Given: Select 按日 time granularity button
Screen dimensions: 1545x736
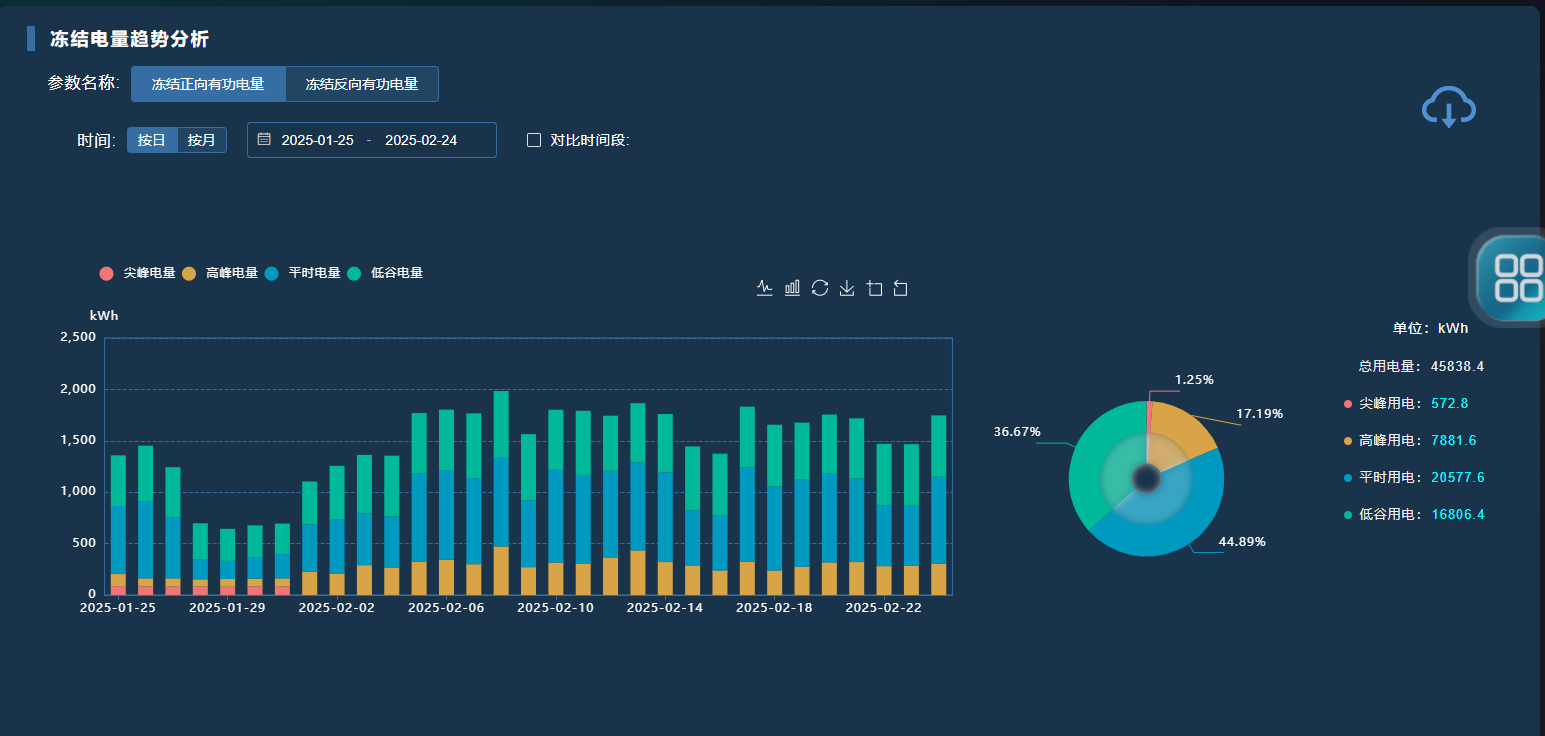Looking at the screenshot, I should coord(152,140).
